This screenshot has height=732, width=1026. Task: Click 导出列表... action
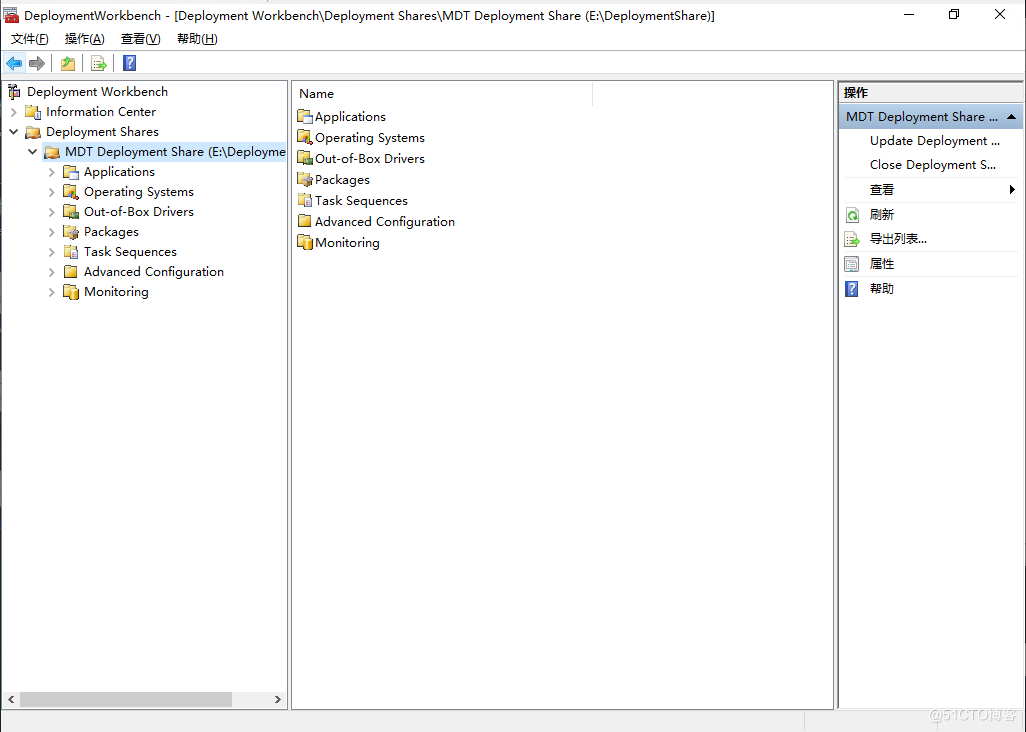point(898,239)
